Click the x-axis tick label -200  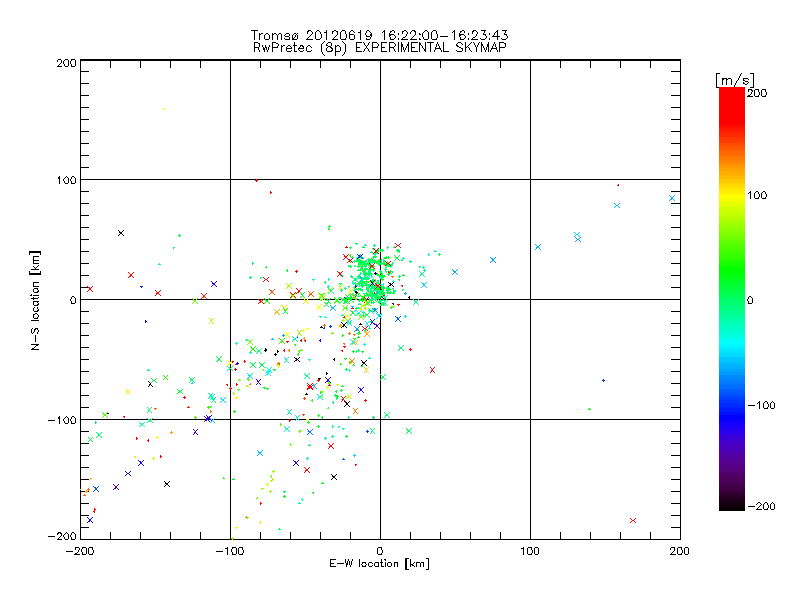point(80,551)
